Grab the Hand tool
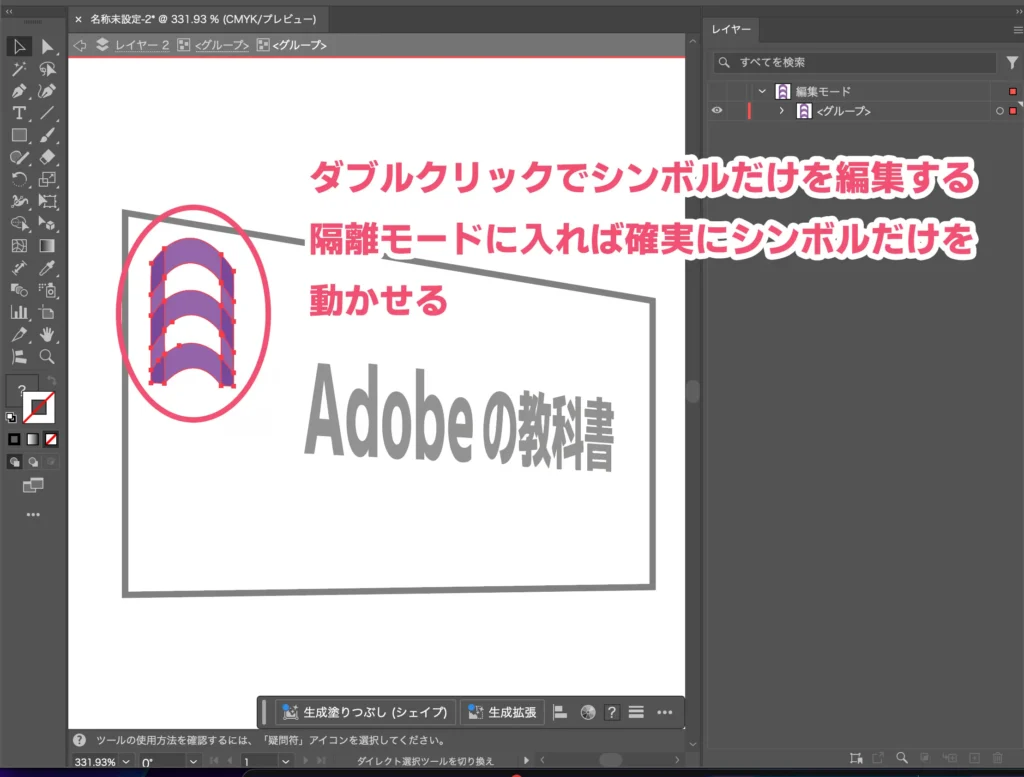This screenshot has height=777, width=1024. pos(46,335)
